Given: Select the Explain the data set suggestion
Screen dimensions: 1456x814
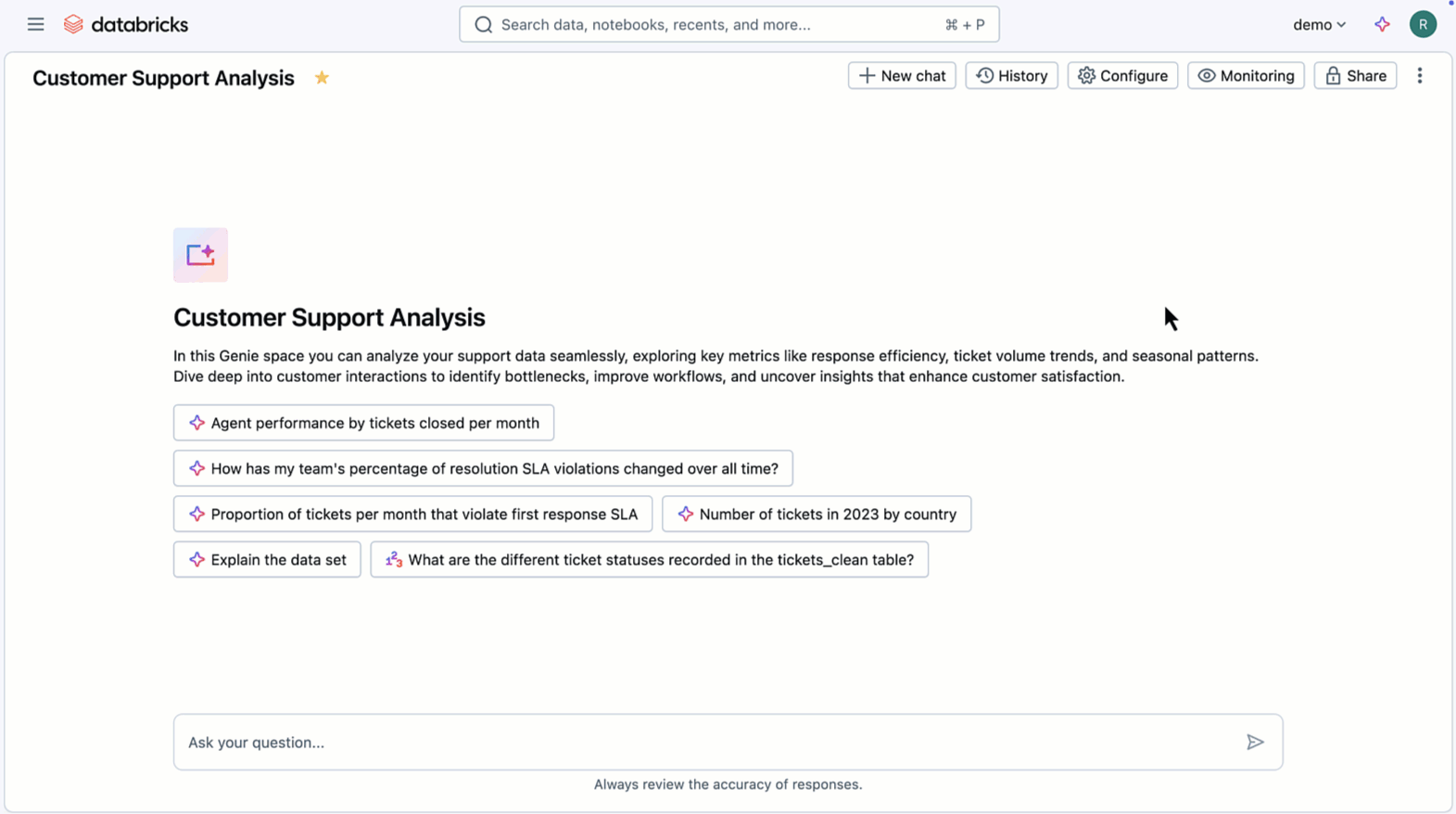Looking at the screenshot, I should [x=267, y=560].
